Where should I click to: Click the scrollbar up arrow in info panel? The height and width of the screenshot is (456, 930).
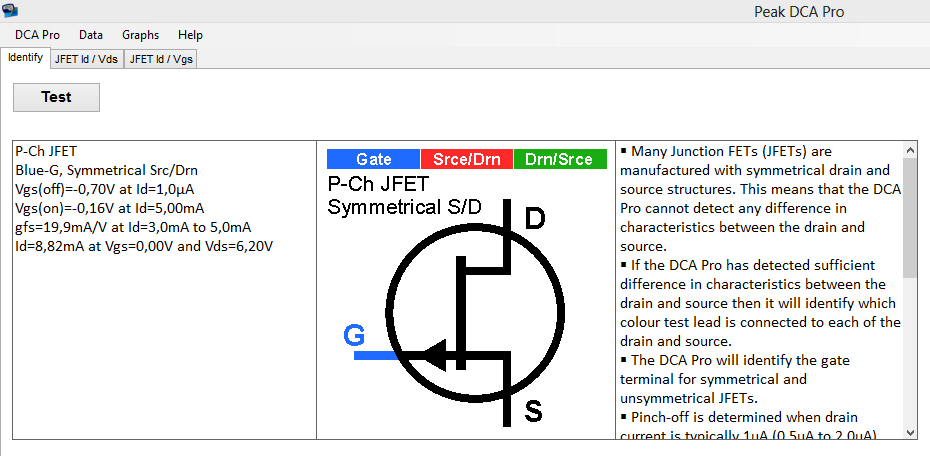point(909,149)
